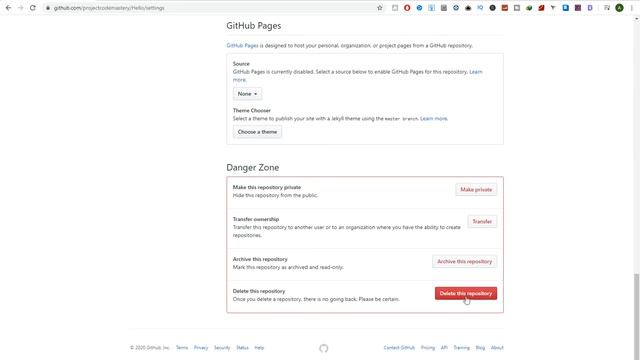The height and width of the screenshot is (360, 640).
Task: Open the GitHub Pages link in description
Action: (242, 45)
